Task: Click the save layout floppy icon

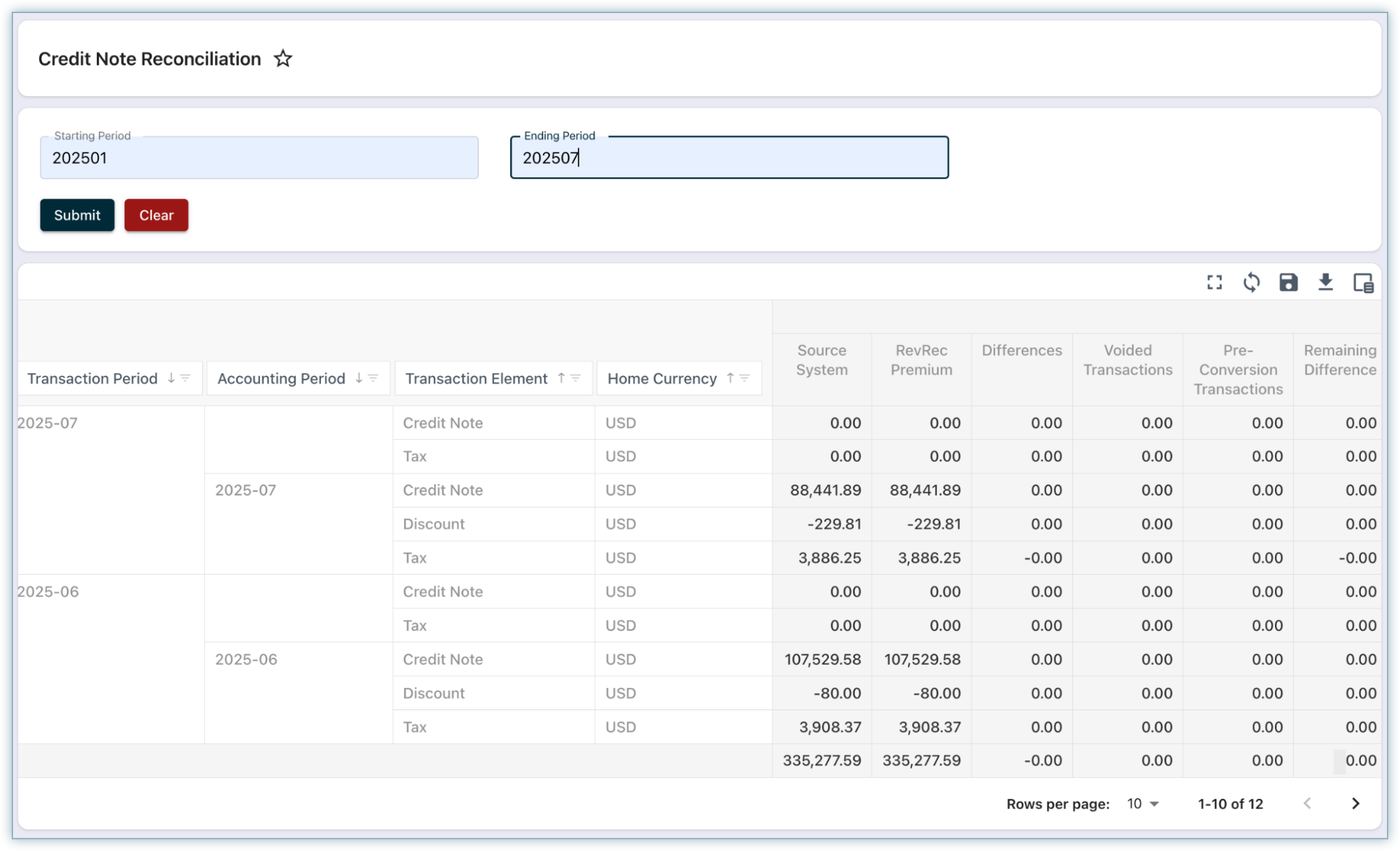Action: point(1288,283)
